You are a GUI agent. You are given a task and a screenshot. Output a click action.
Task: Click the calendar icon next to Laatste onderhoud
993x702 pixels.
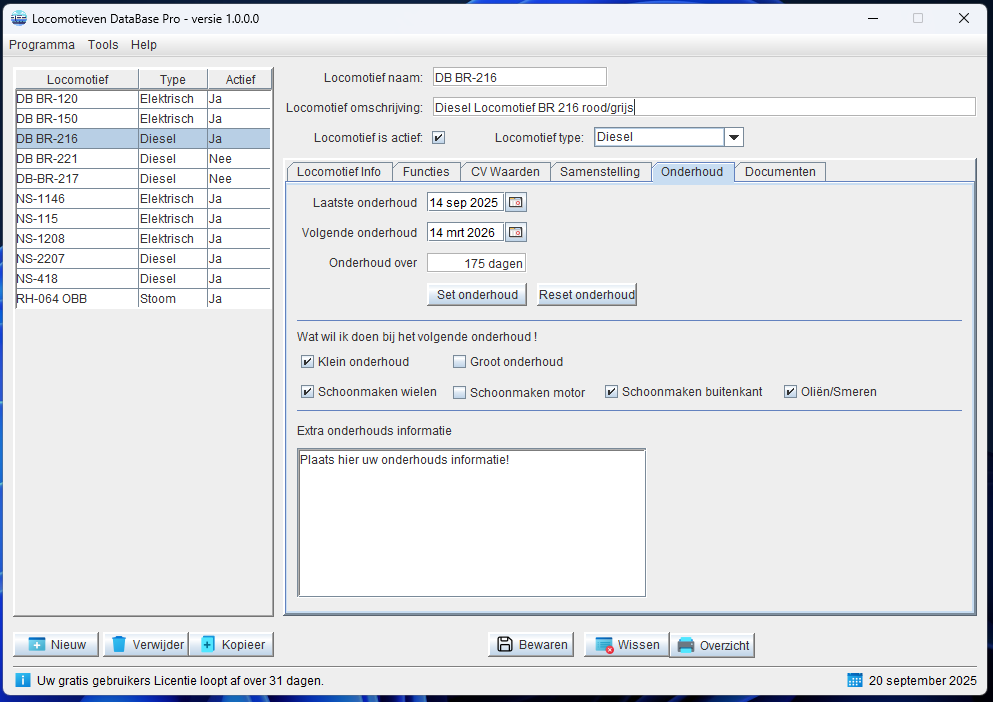point(516,203)
